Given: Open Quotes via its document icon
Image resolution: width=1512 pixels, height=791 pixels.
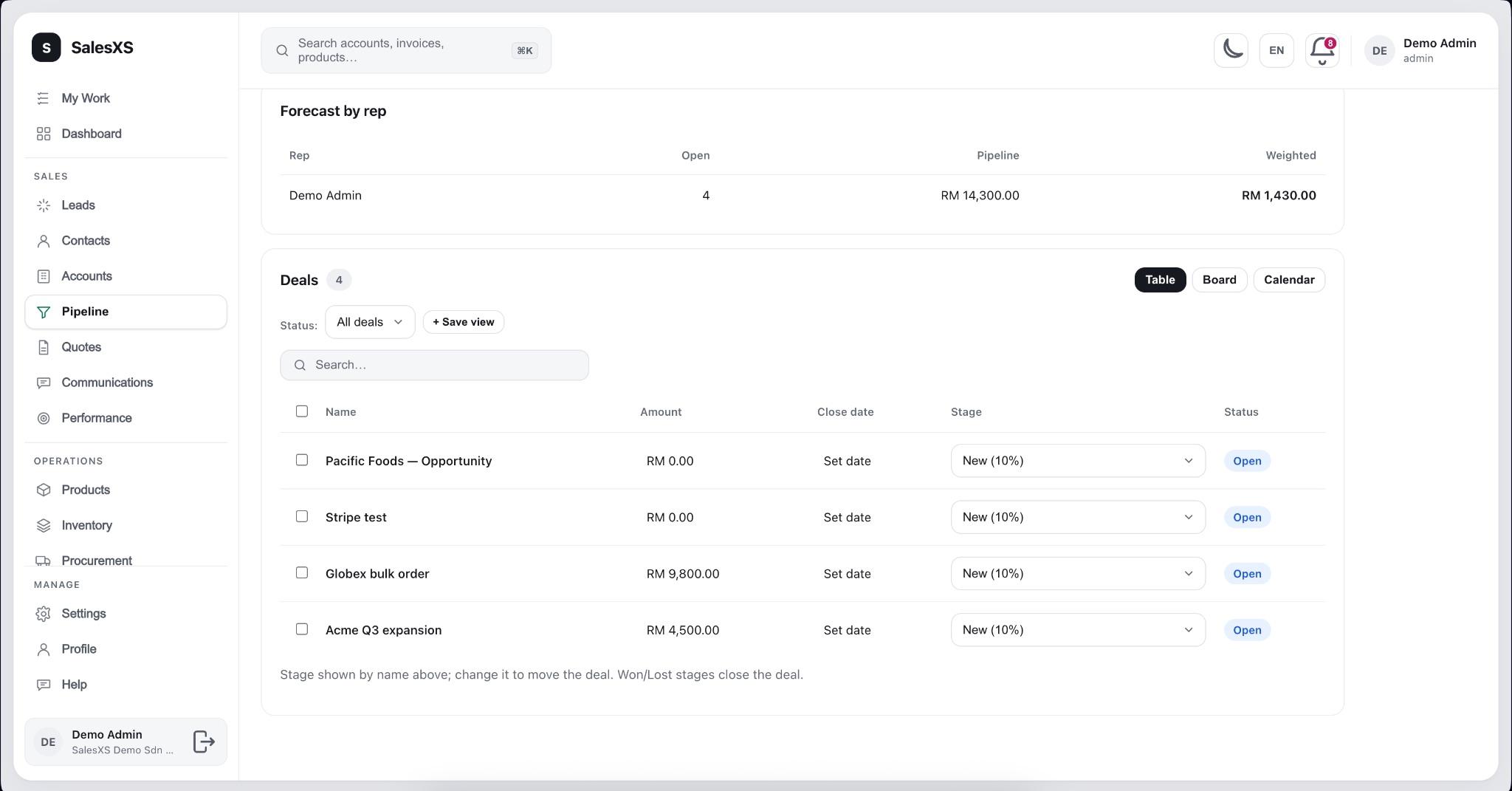Looking at the screenshot, I should coord(44,347).
